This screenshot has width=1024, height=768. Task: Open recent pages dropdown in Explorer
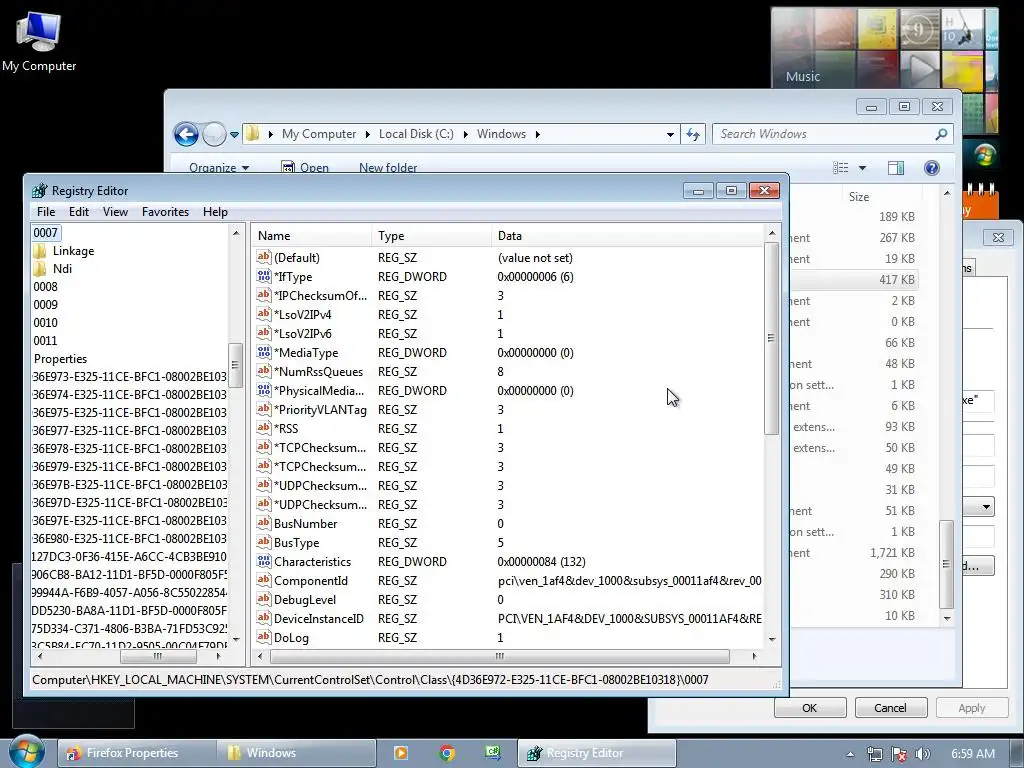(x=234, y=135)
